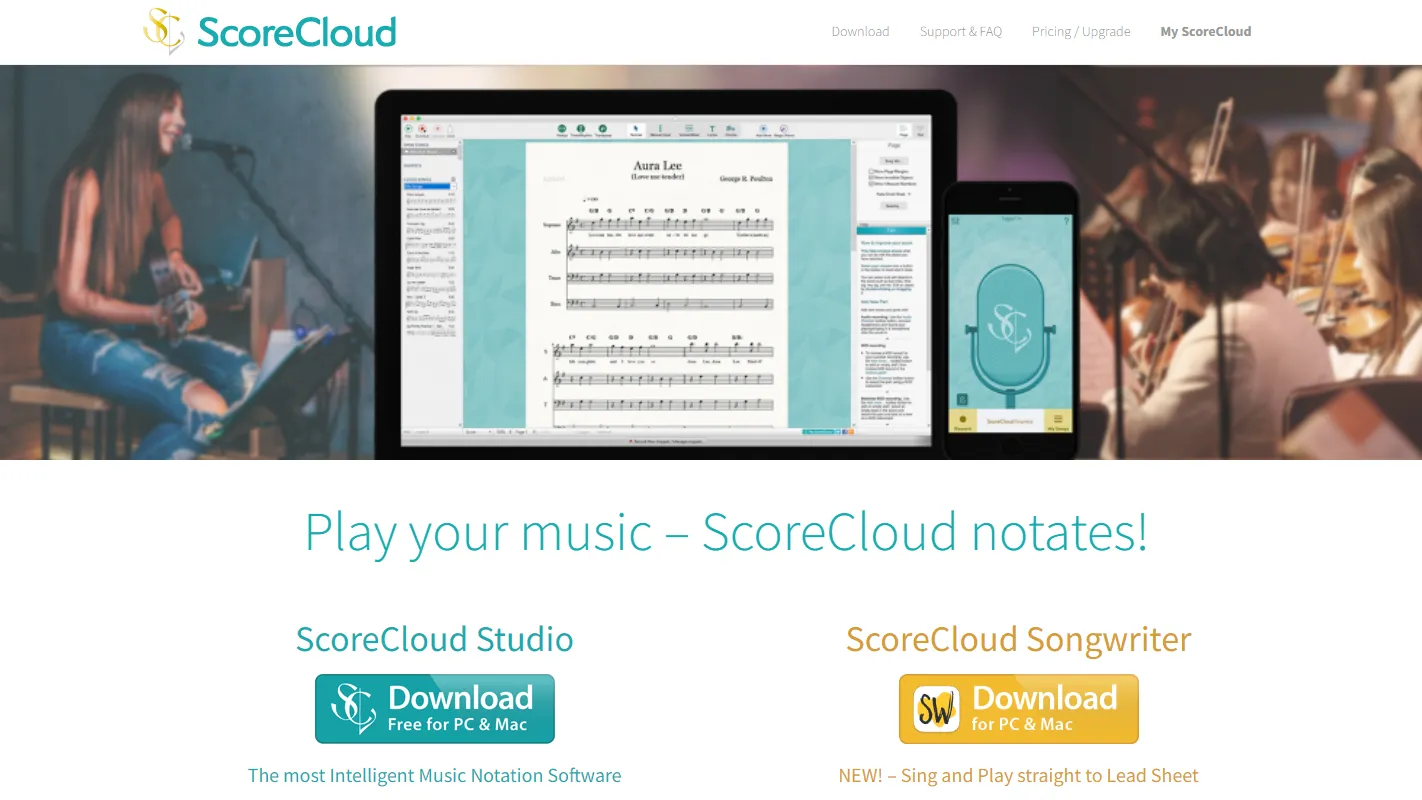Tap the yellow Record microphone icon on the phone

(x=963, y=418)
